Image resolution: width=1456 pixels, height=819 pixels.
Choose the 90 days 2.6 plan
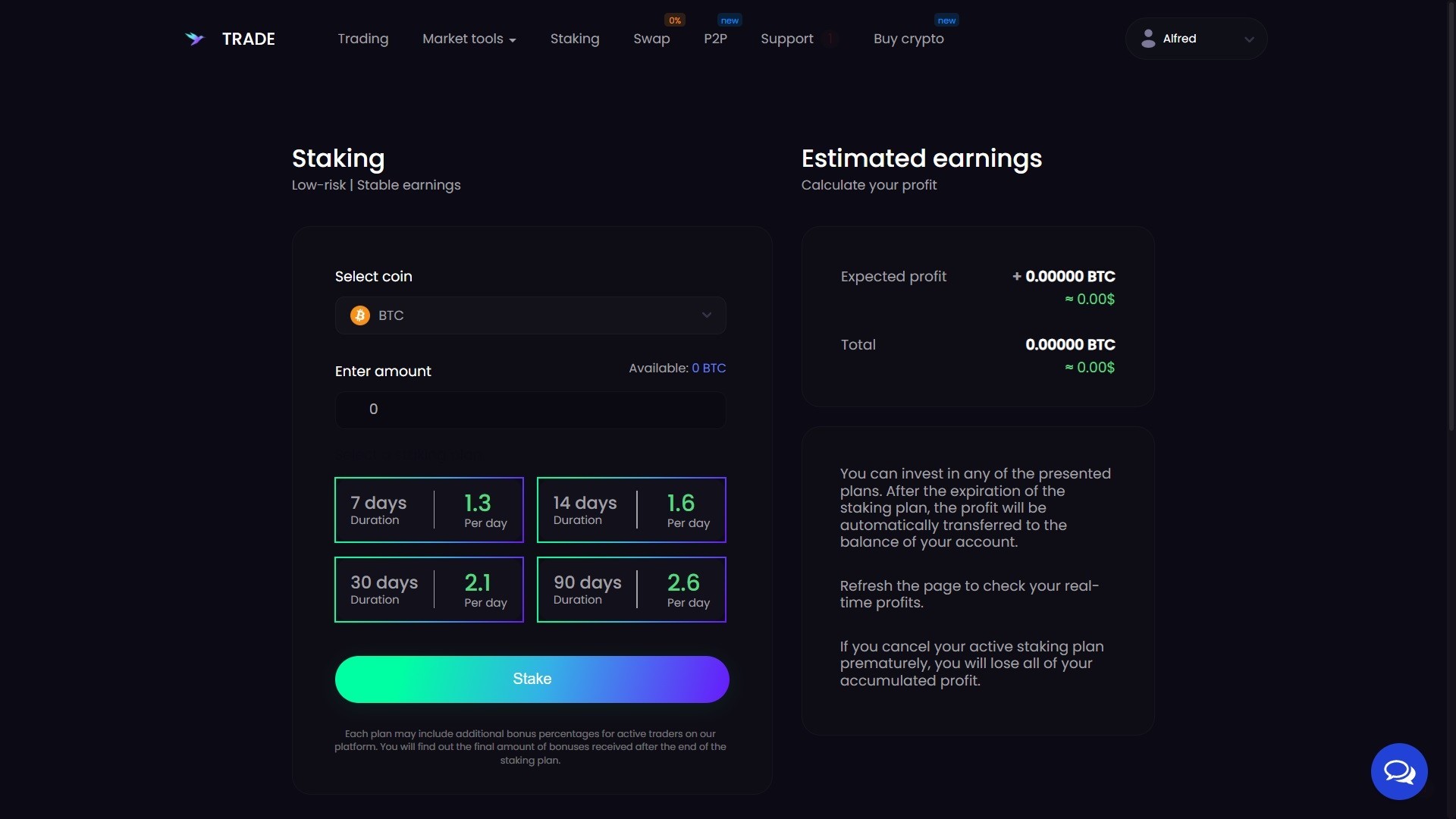(631, 590)
